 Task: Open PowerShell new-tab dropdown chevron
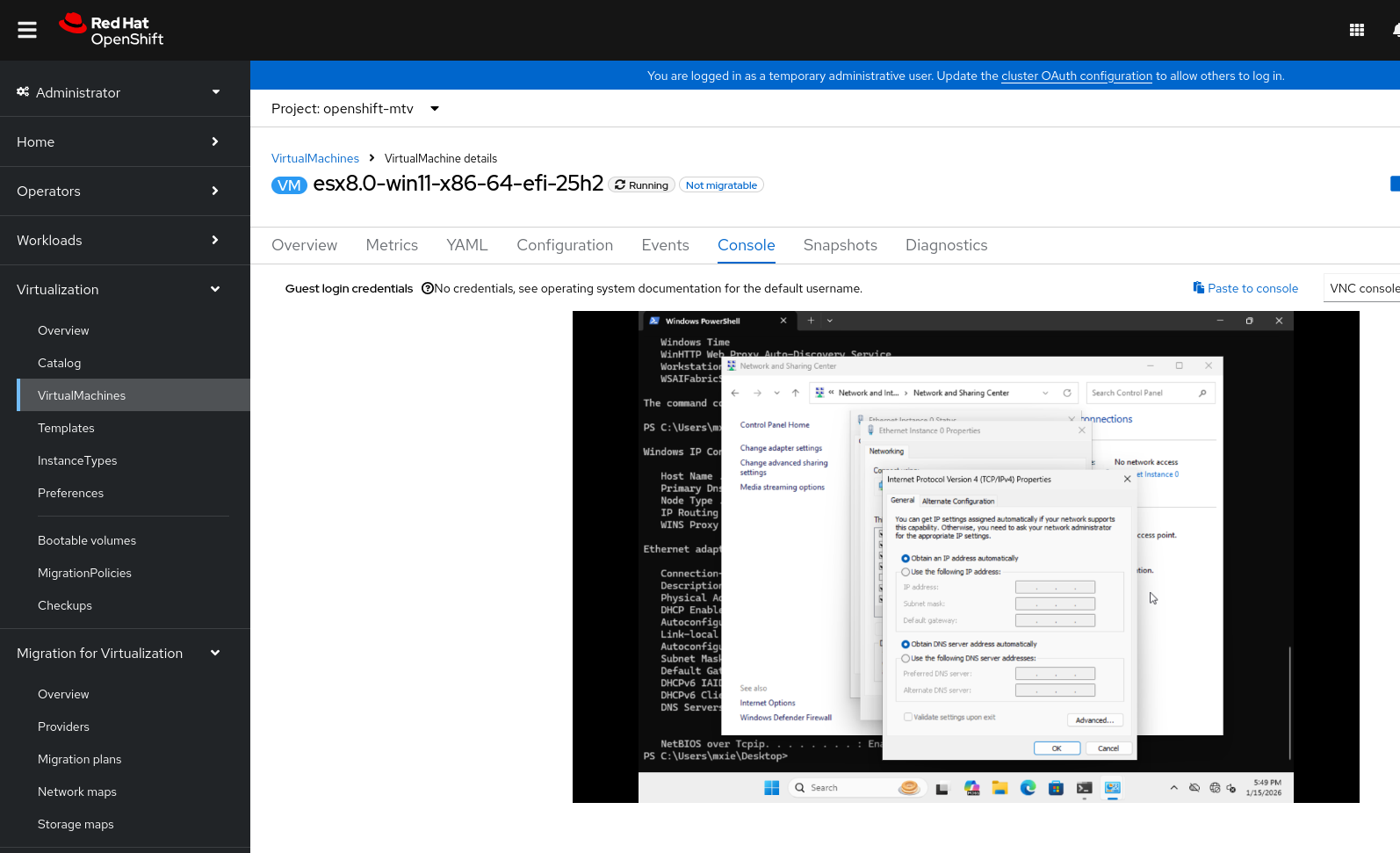[x=830, y=321]
